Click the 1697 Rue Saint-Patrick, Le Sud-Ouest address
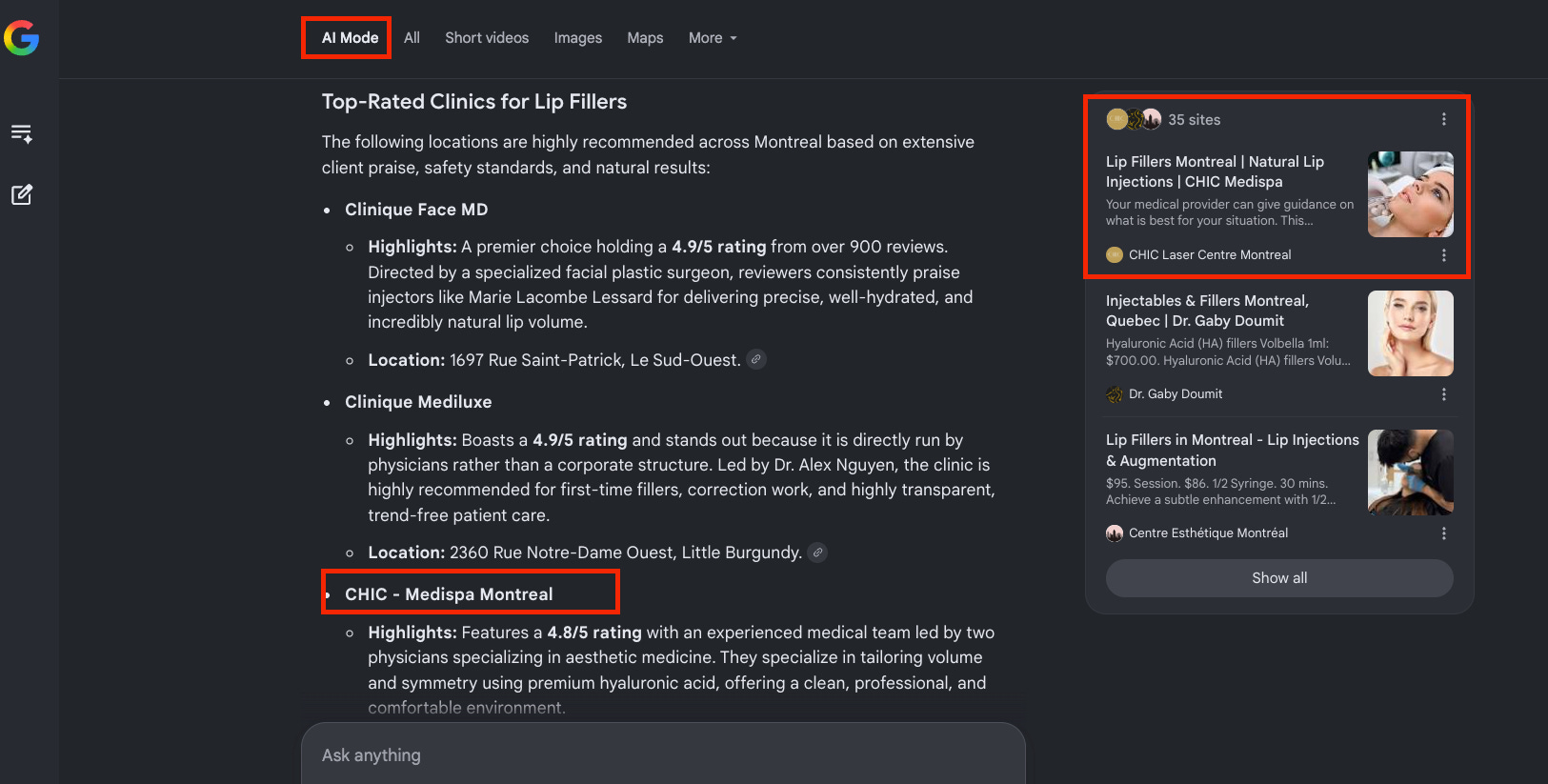Image resolution: width=1548 pixels, height=784 pixels. (x=595, y=360)
